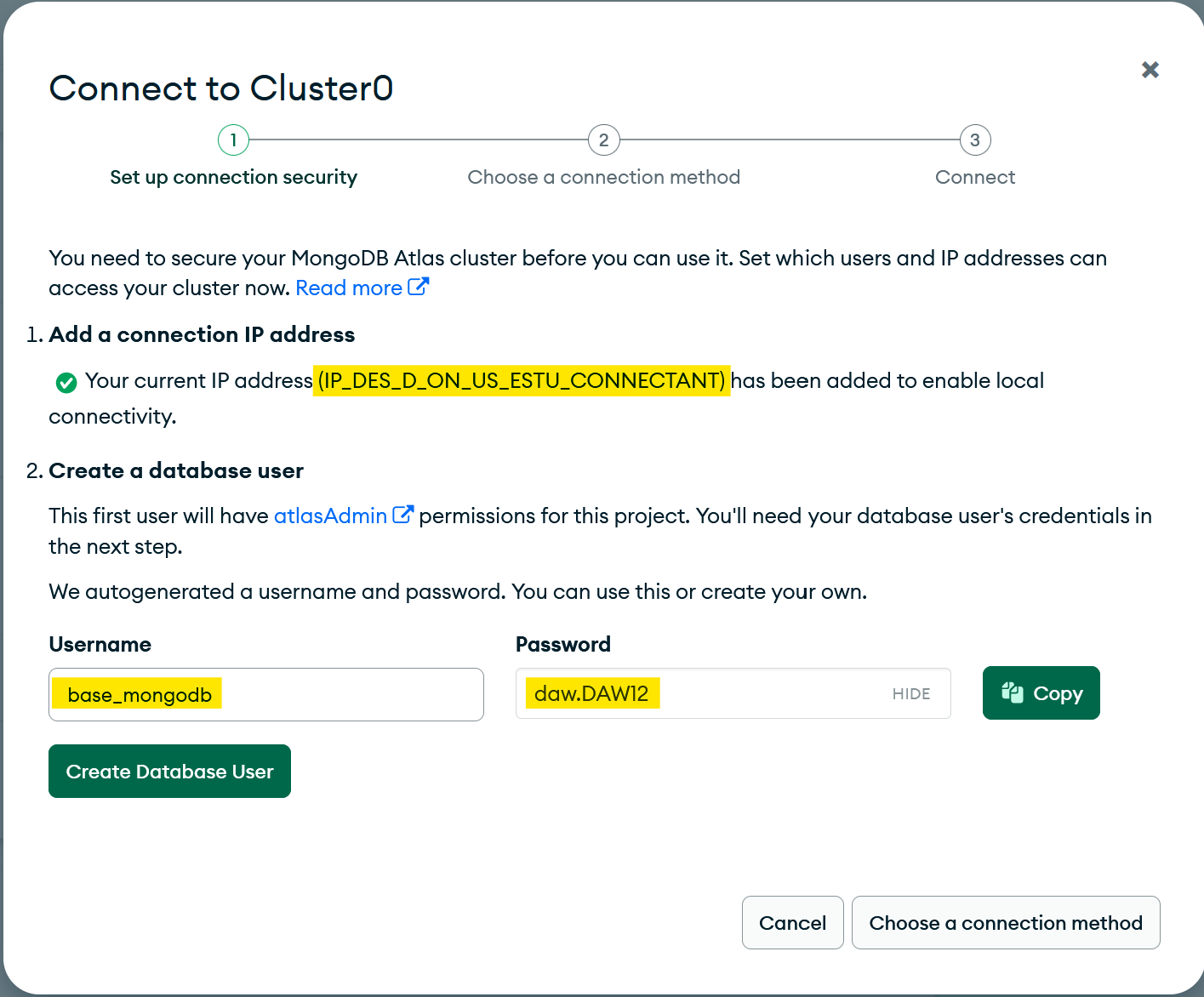Open the atlasAdmin permissions link
The height and width of the screenshot is (997, 1204).
(330, 516)
